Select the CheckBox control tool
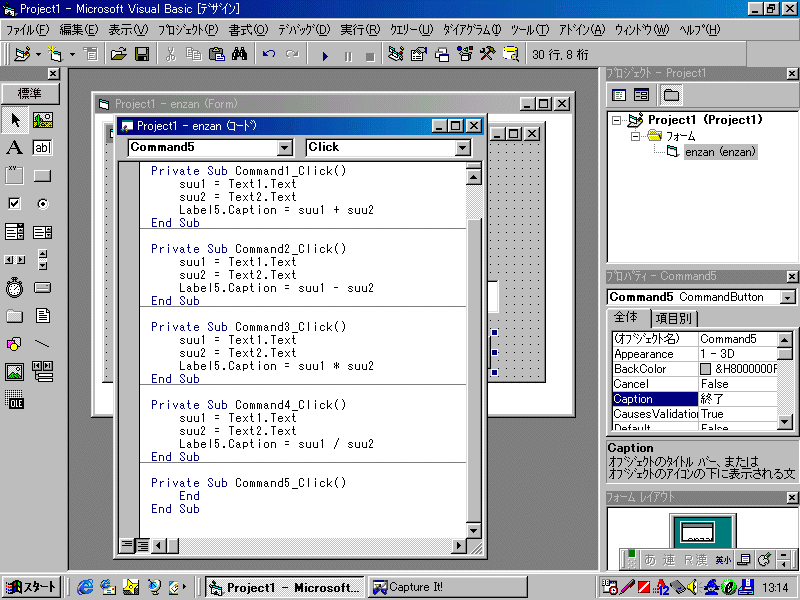Image resolution: width=800 pixels, height=600 pixels. click(x=15, y=204)
